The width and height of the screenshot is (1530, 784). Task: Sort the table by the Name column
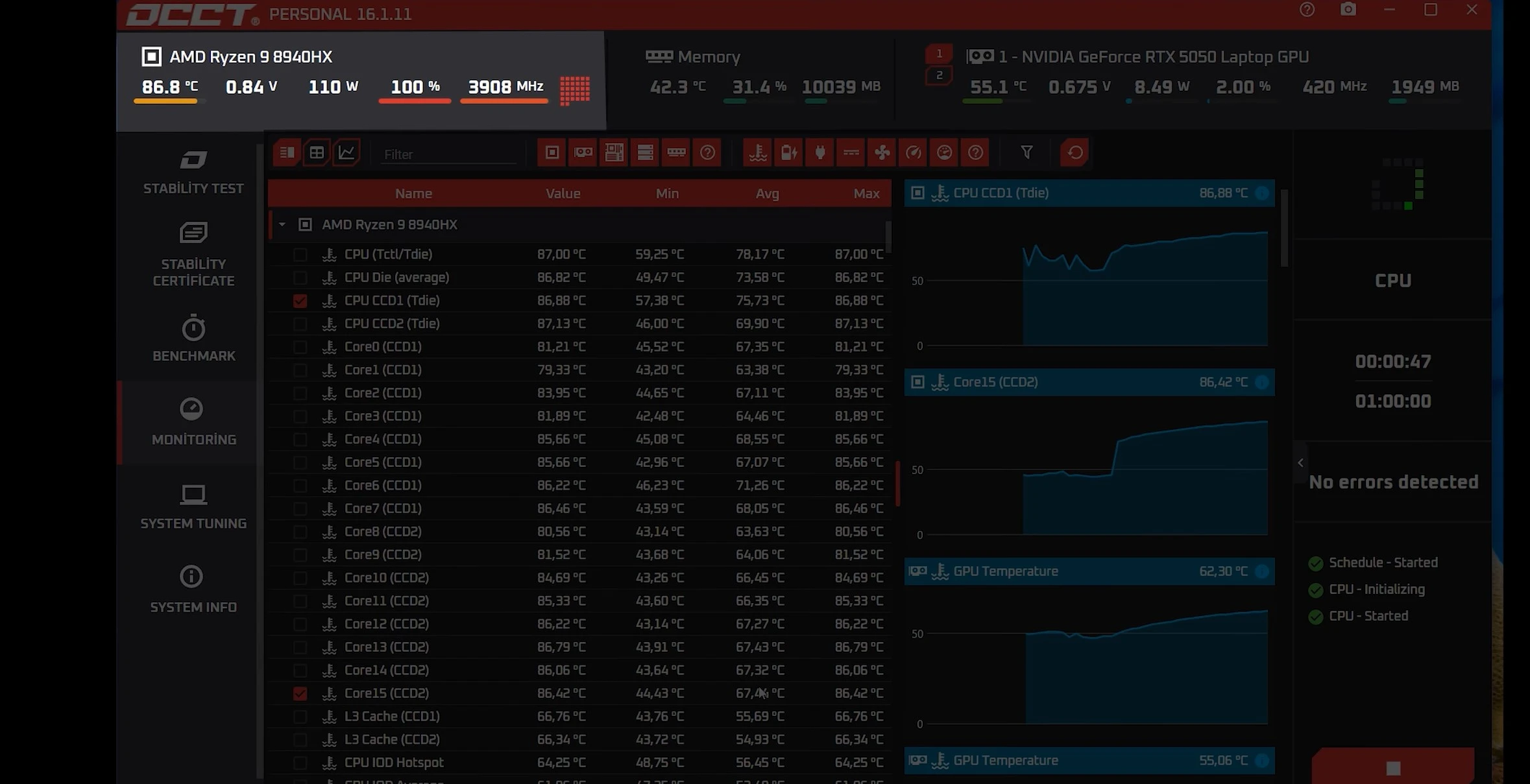413,193
